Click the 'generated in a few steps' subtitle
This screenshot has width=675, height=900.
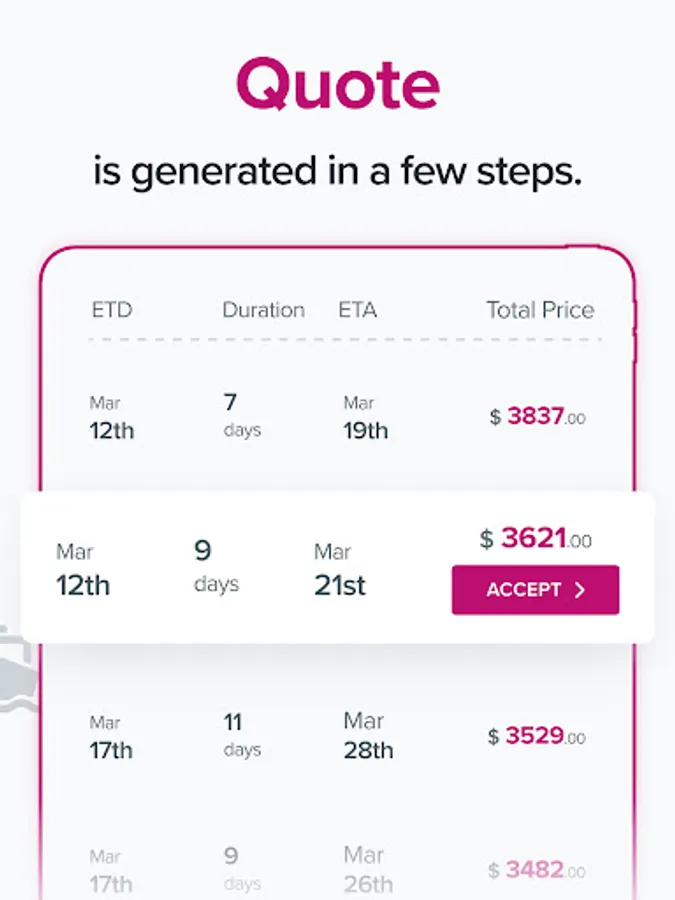(x=338, y=171)
